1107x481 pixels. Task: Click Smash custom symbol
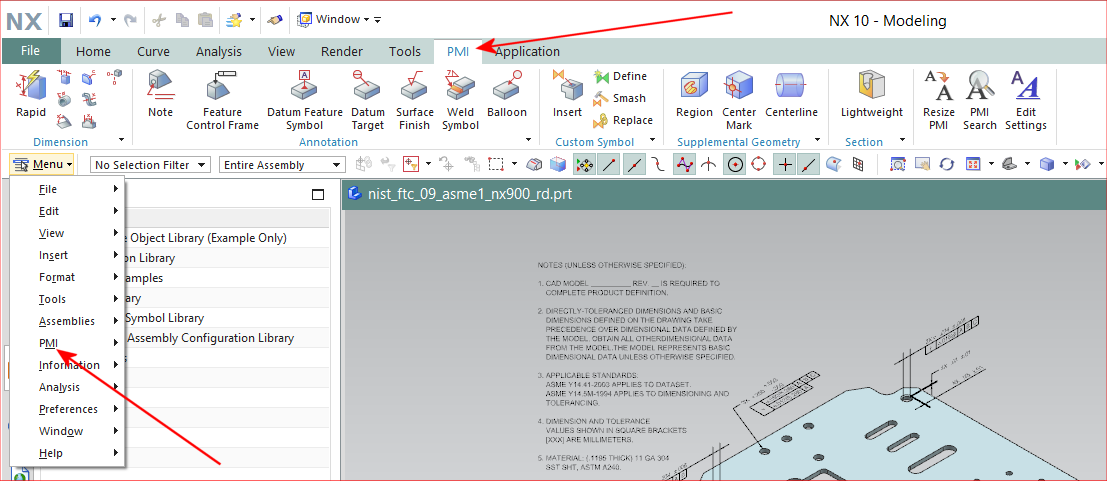[x=621, y=98]
